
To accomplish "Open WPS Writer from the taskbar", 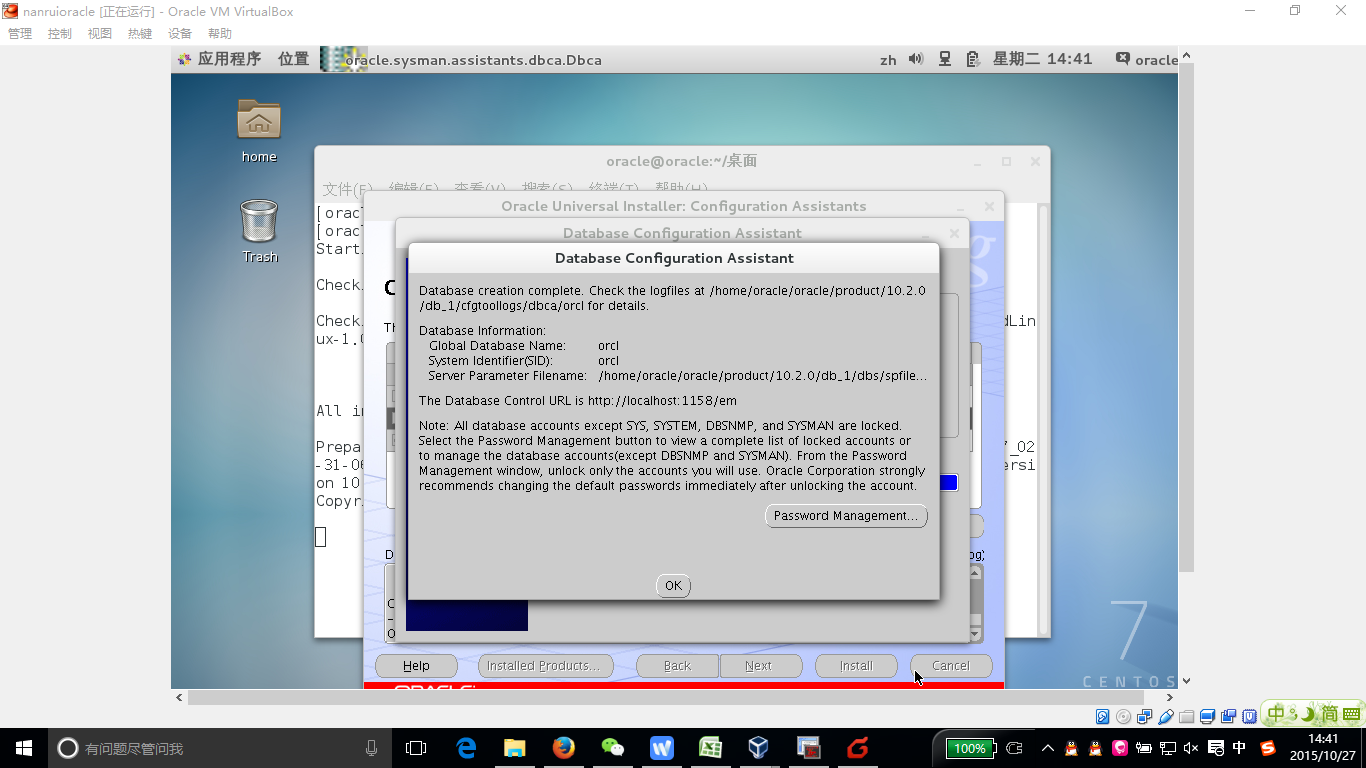I will tap(662, 748).
